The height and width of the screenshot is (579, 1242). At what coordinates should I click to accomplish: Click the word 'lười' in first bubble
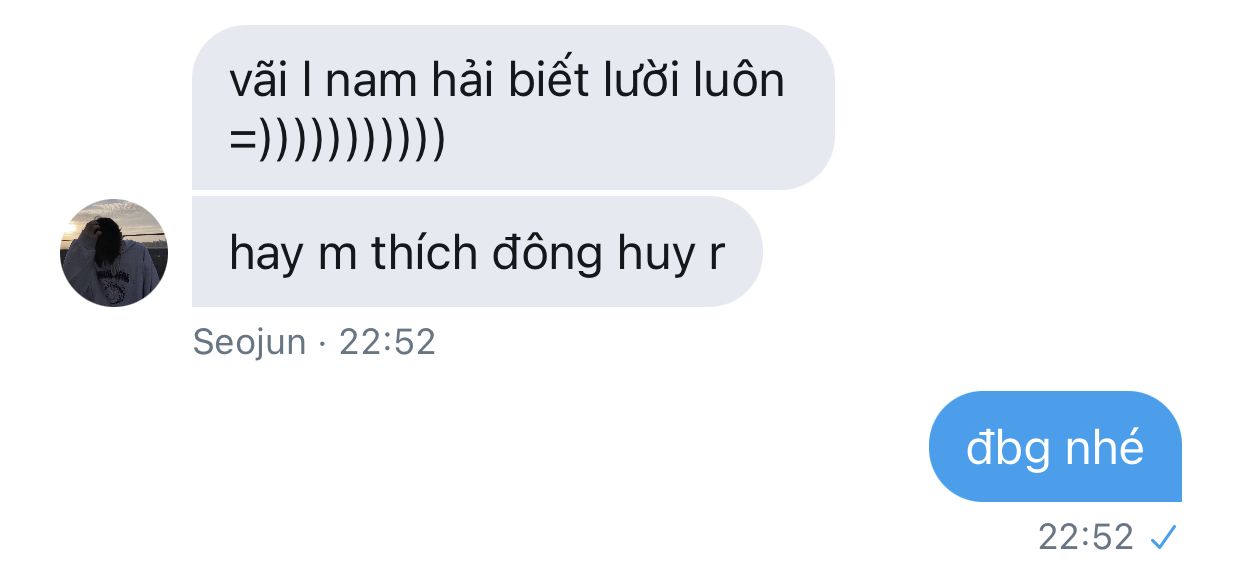pyautogui.click(x=642, y=80)
